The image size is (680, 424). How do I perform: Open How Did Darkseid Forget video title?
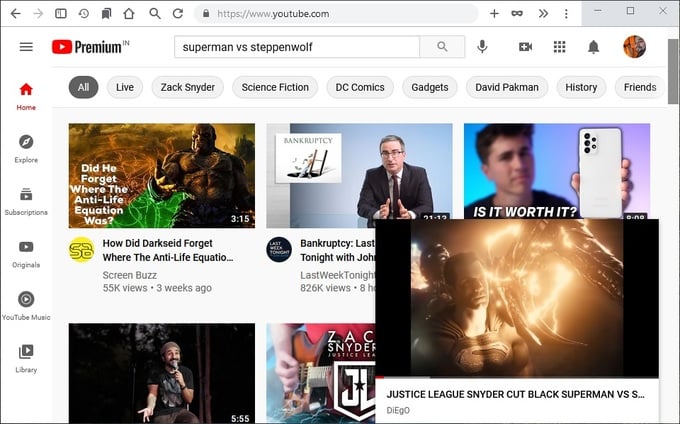[168, 250]
